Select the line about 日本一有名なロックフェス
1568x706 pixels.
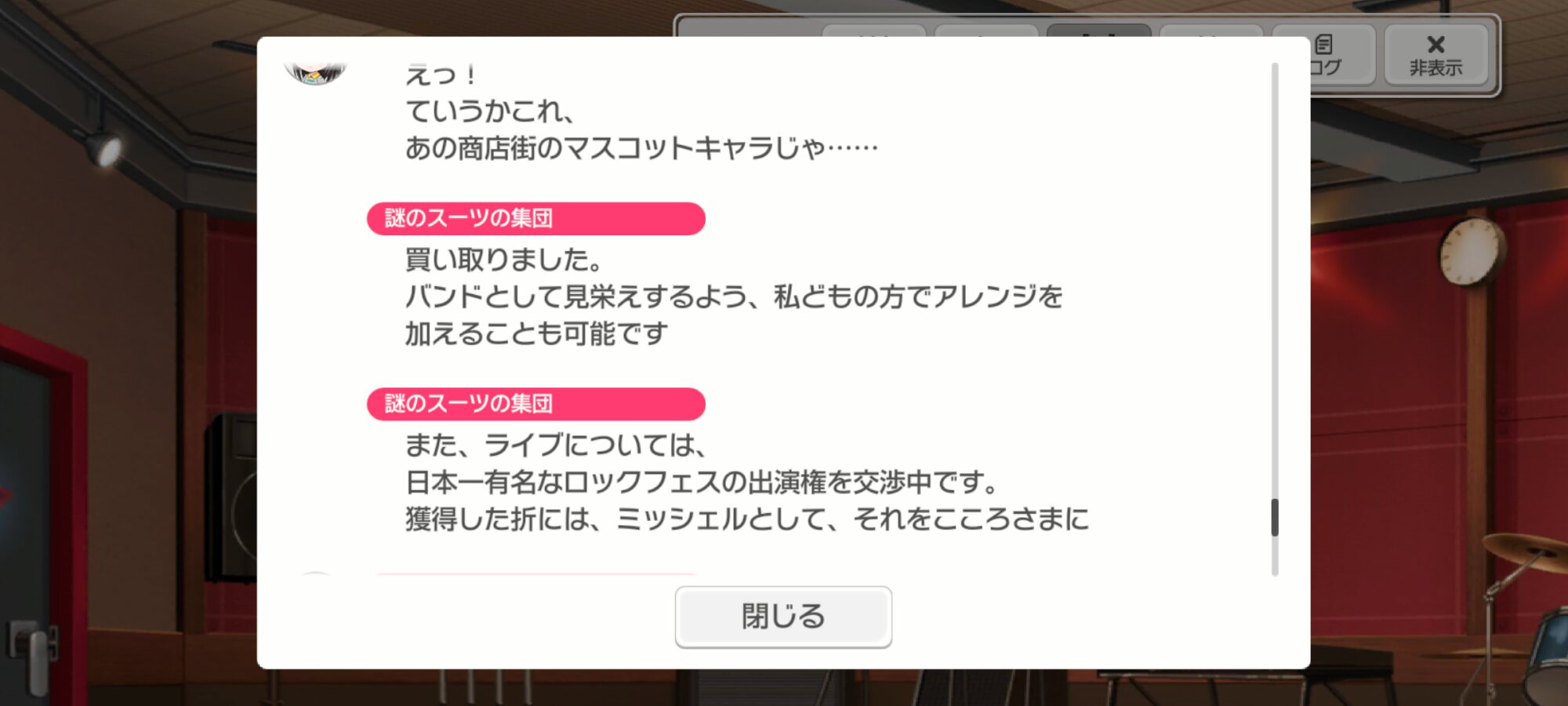coord(702,482)
